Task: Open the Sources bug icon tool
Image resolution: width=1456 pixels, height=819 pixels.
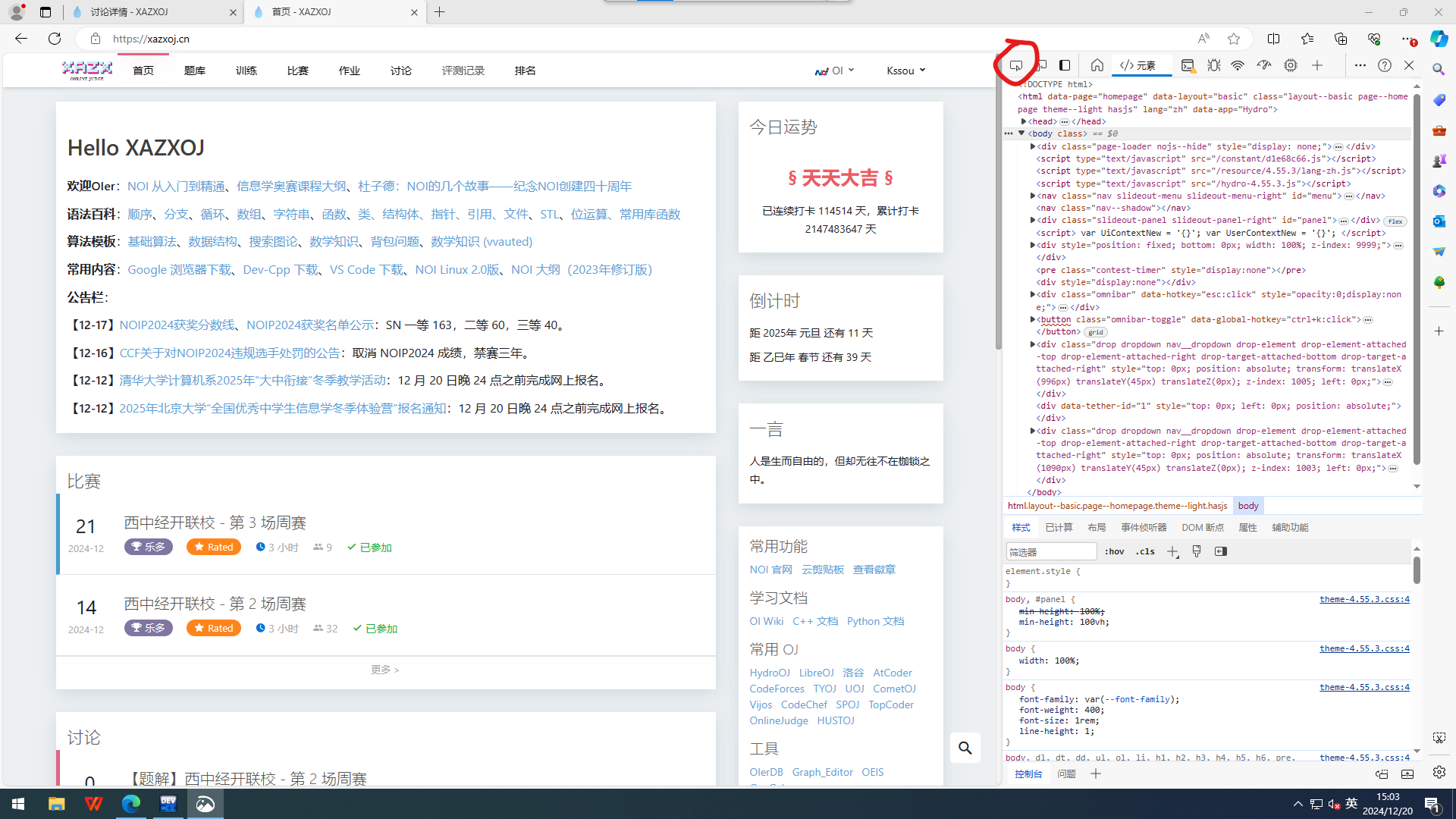Action: tap(1213, 66)
